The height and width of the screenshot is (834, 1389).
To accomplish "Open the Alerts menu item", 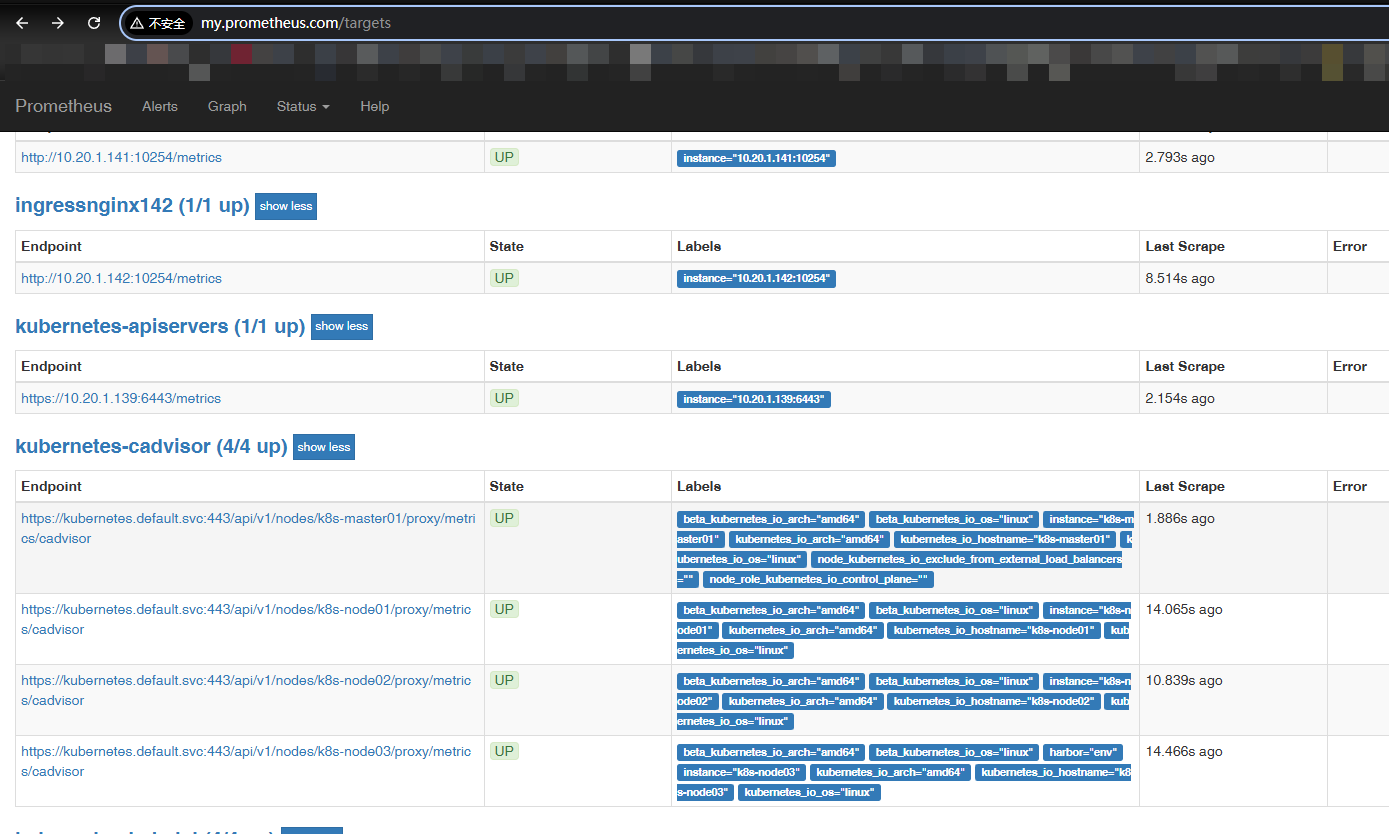I will [x=160, y=106].
